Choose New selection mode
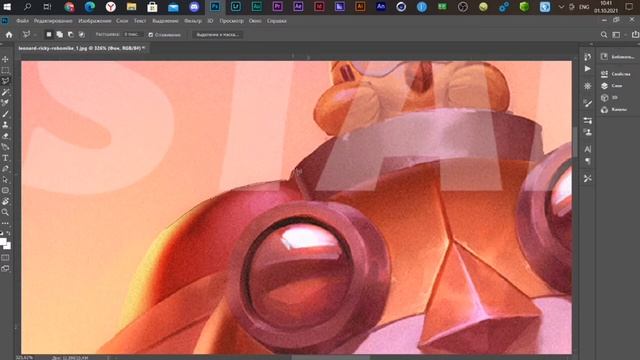The width and height of the screenshot is (640, 360). [x=49, y=35]
